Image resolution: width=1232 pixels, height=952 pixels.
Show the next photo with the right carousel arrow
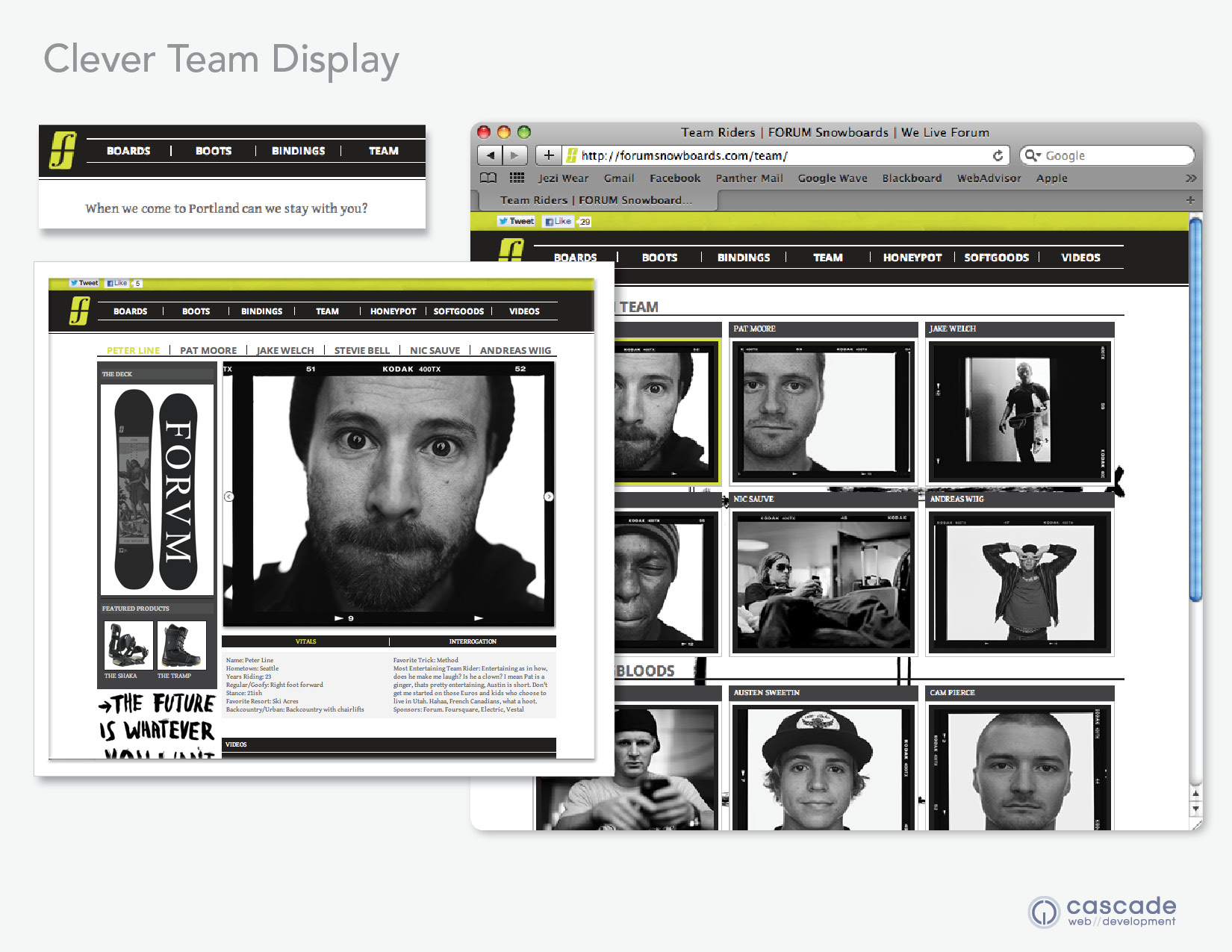pyautogui.click(x=549, y=497)
